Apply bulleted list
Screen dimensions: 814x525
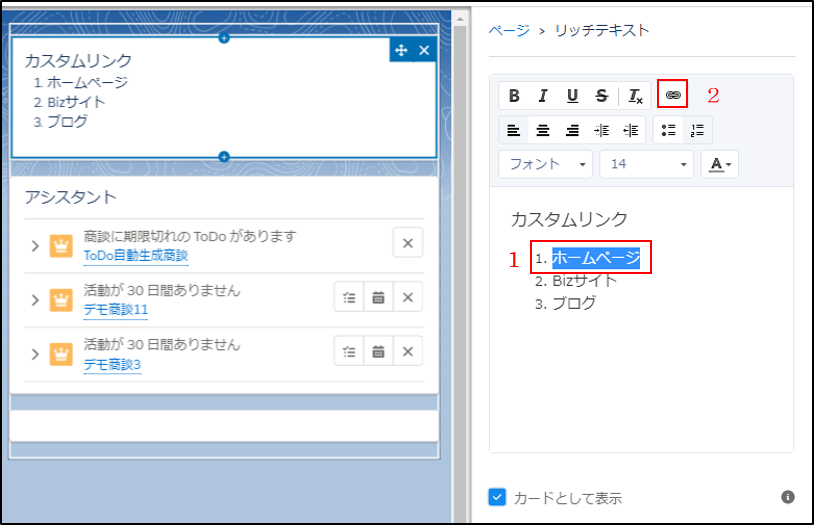click(x=668, y=130)
